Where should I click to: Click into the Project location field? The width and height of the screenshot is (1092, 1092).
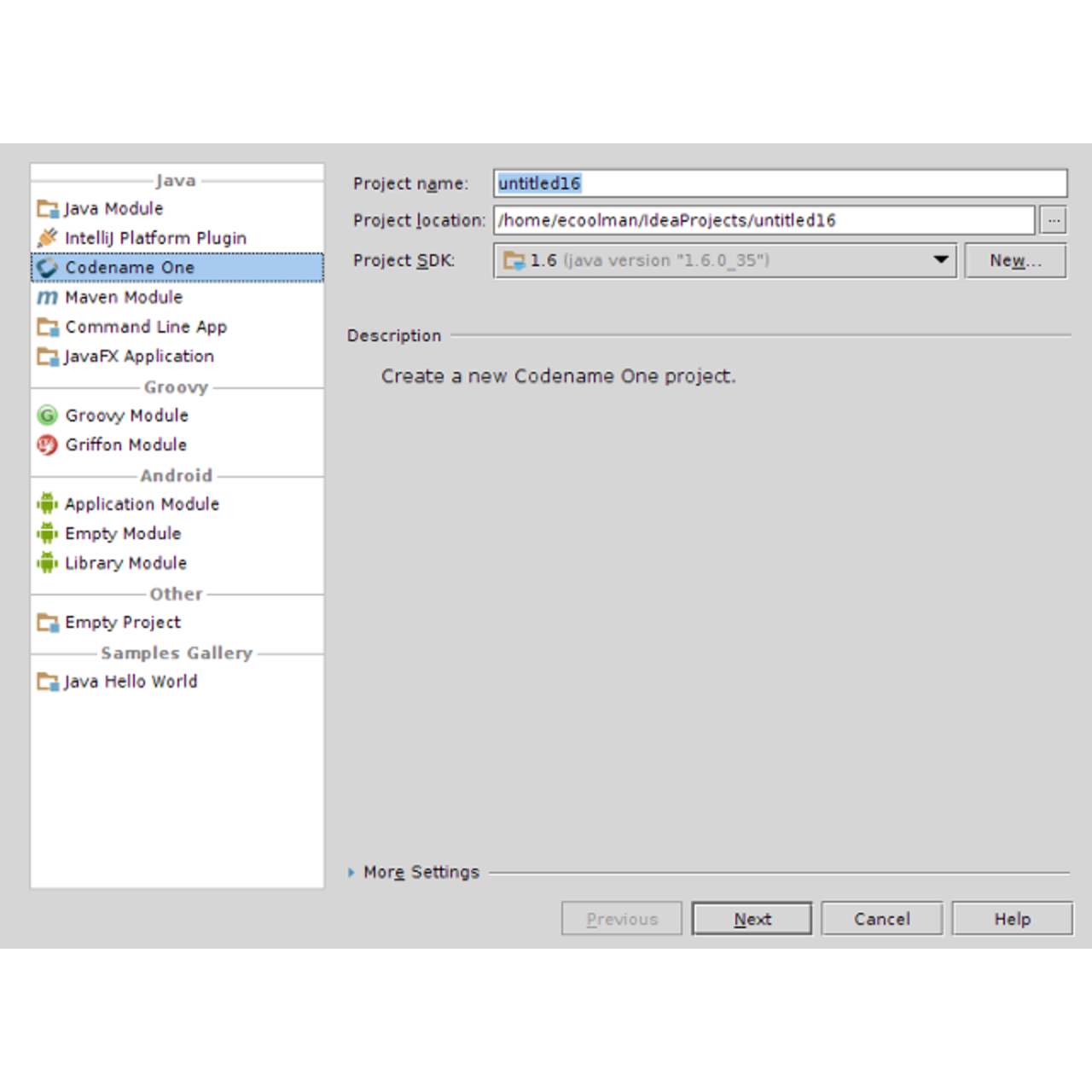pyautogui.click(x=764, y=220)
